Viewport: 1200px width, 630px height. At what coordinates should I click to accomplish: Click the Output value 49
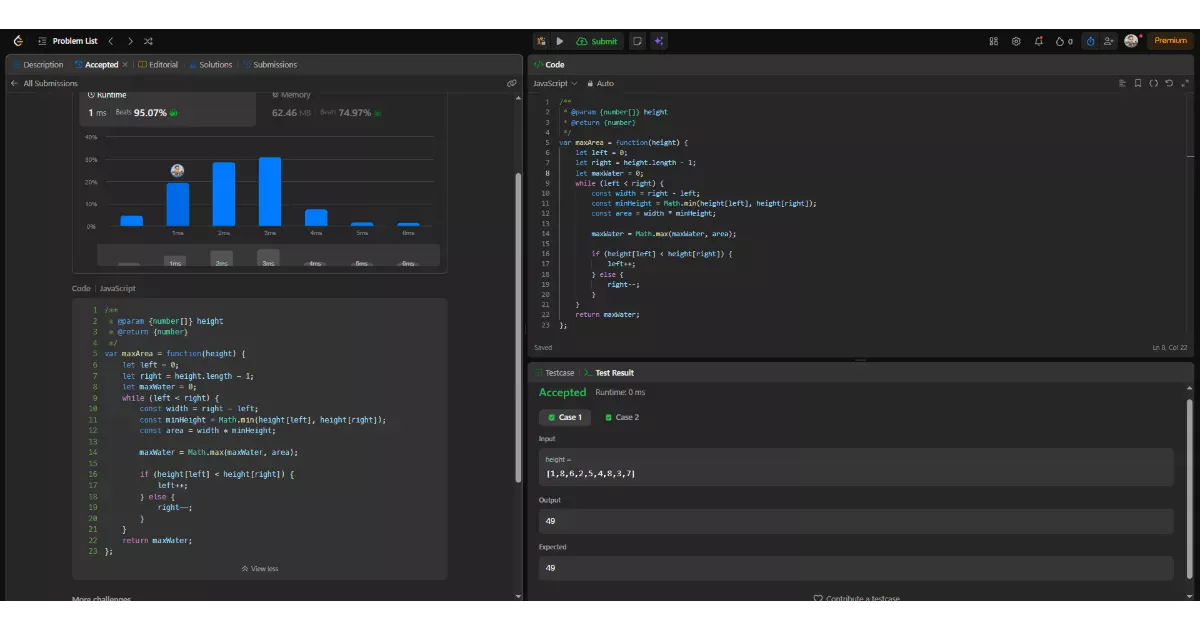pos(855,521)
